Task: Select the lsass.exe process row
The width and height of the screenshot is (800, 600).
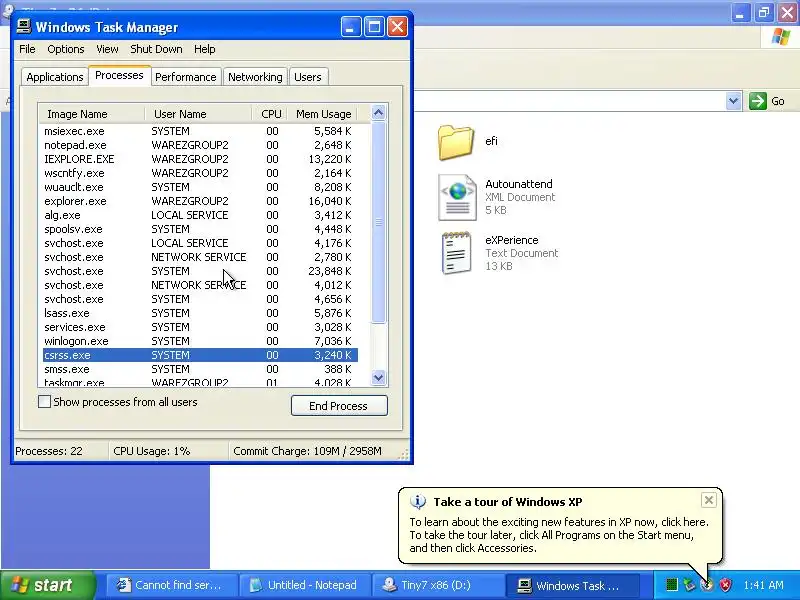Action: tap(200, 313)
